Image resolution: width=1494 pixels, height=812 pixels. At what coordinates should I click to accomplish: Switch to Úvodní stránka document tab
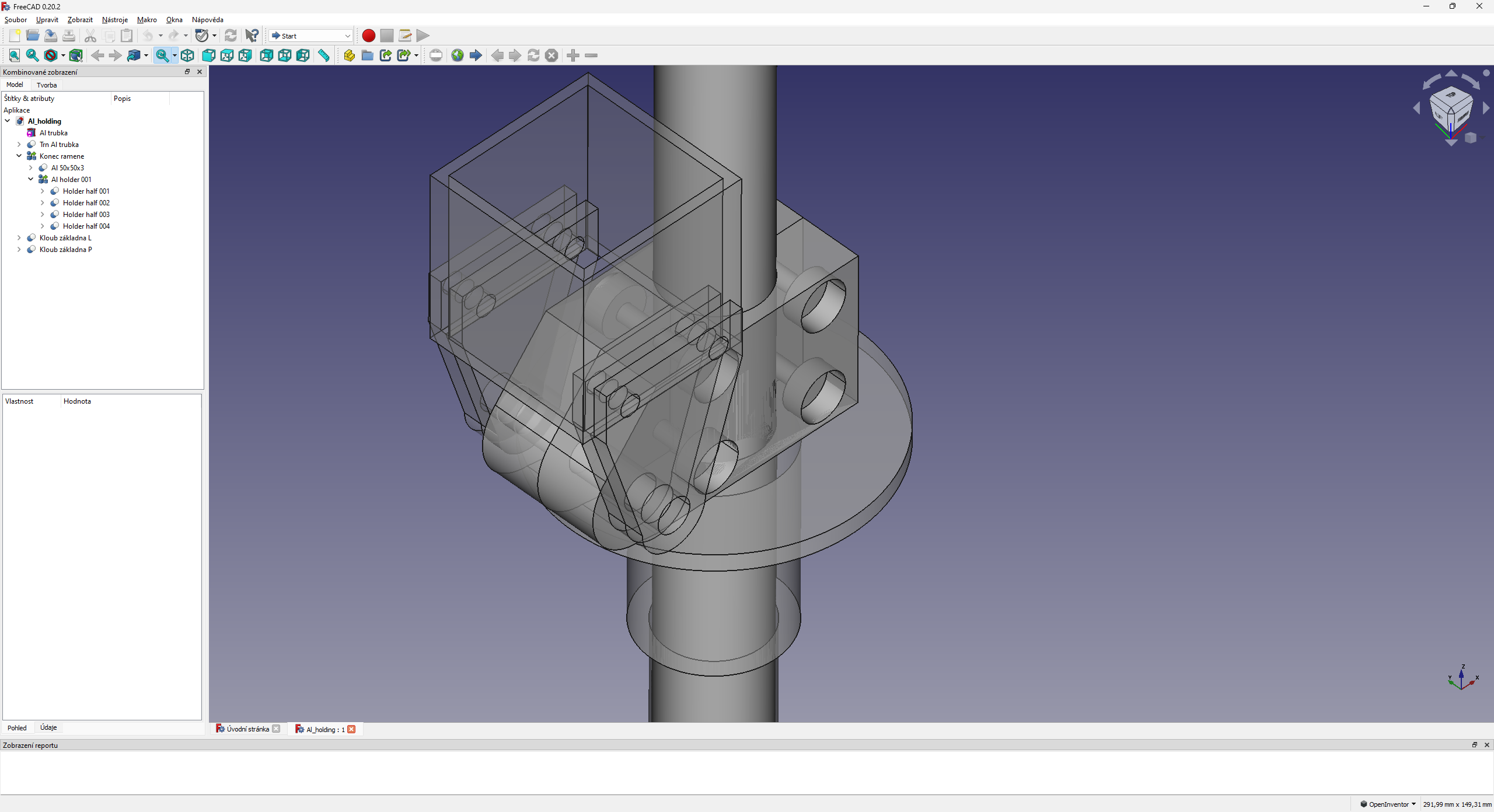tap(247, 729)
